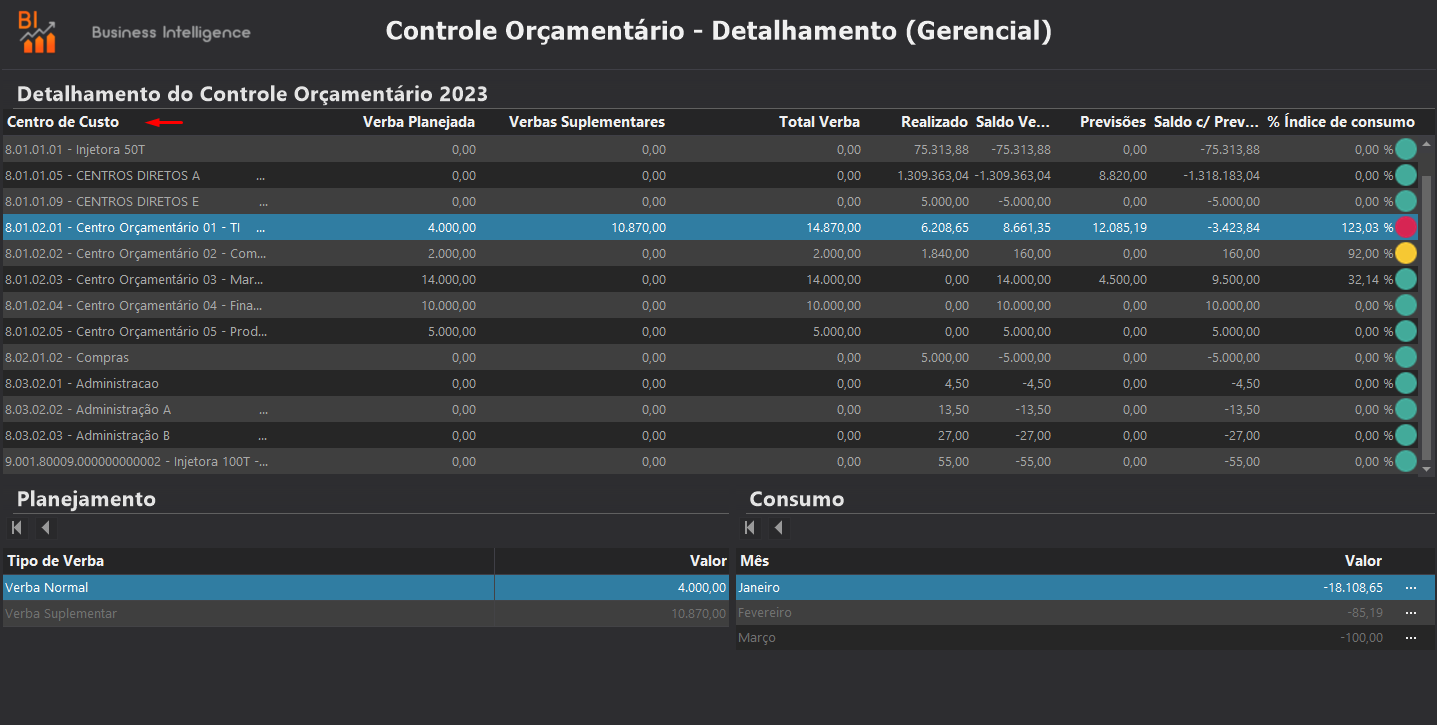Select row 8.02.01.02 - Compras

click(710, 357)
